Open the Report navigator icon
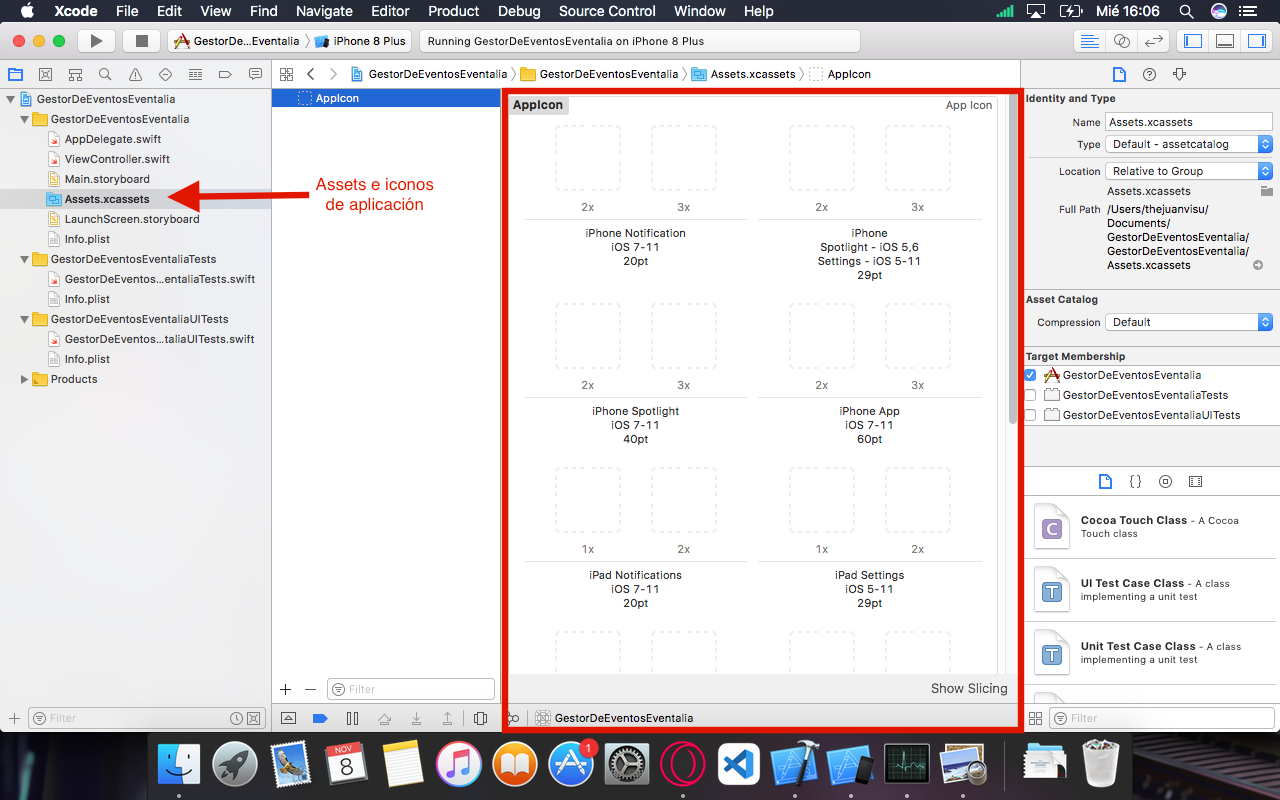The height and width of the screenshot is (800, 1280). 255,75
